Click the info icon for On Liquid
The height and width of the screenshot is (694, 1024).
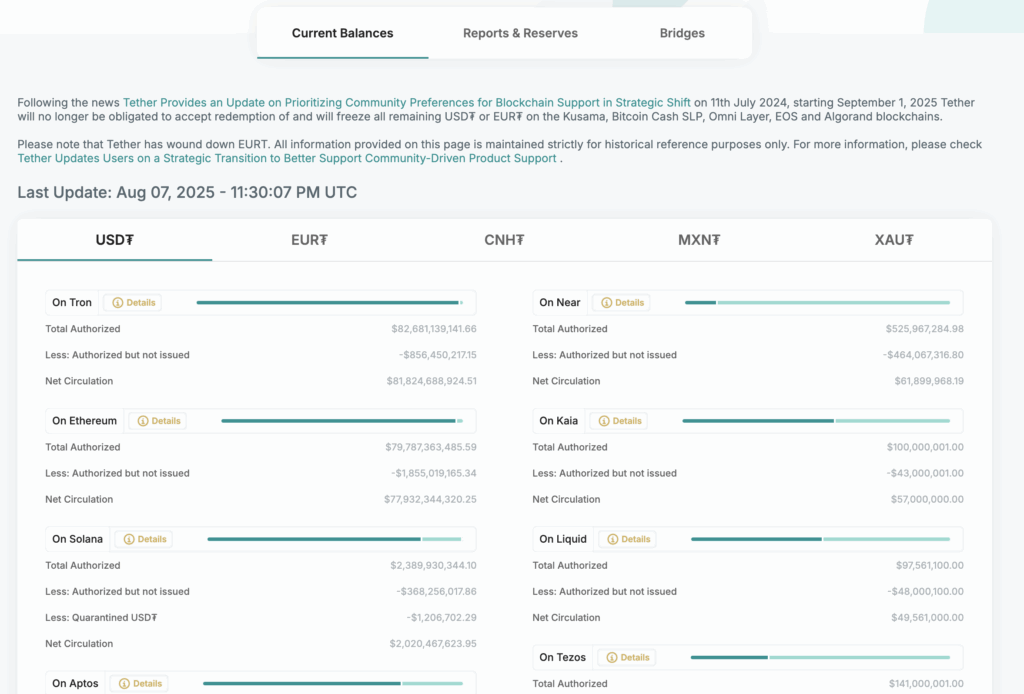coord(613,539)
